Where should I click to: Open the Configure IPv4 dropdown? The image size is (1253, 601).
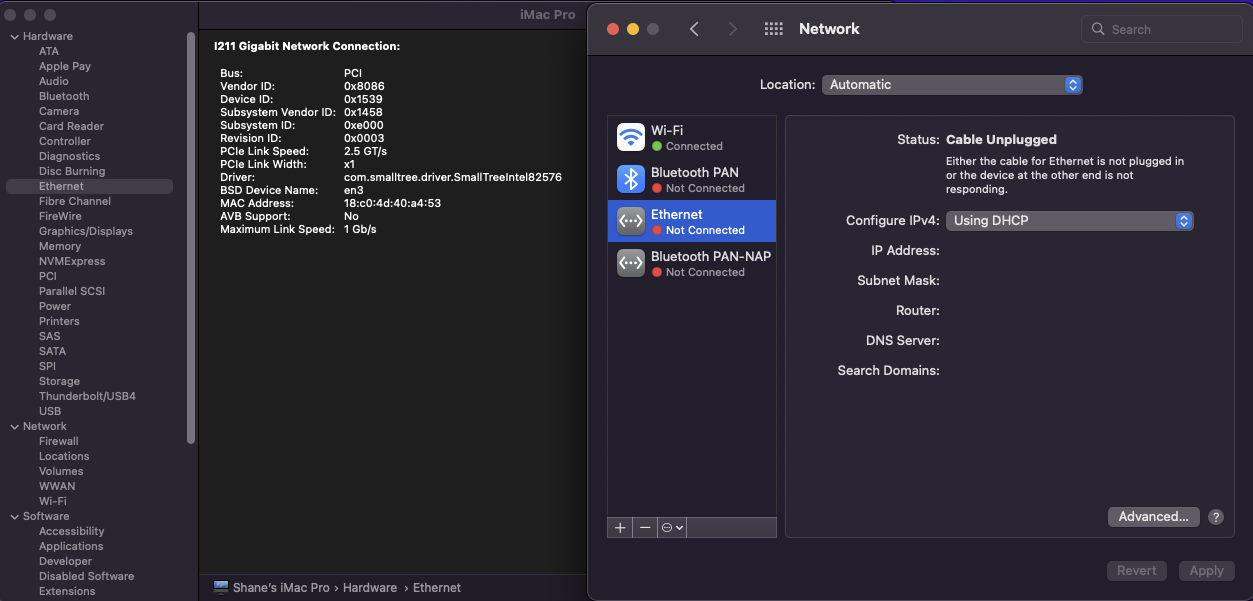(1069, 221)
